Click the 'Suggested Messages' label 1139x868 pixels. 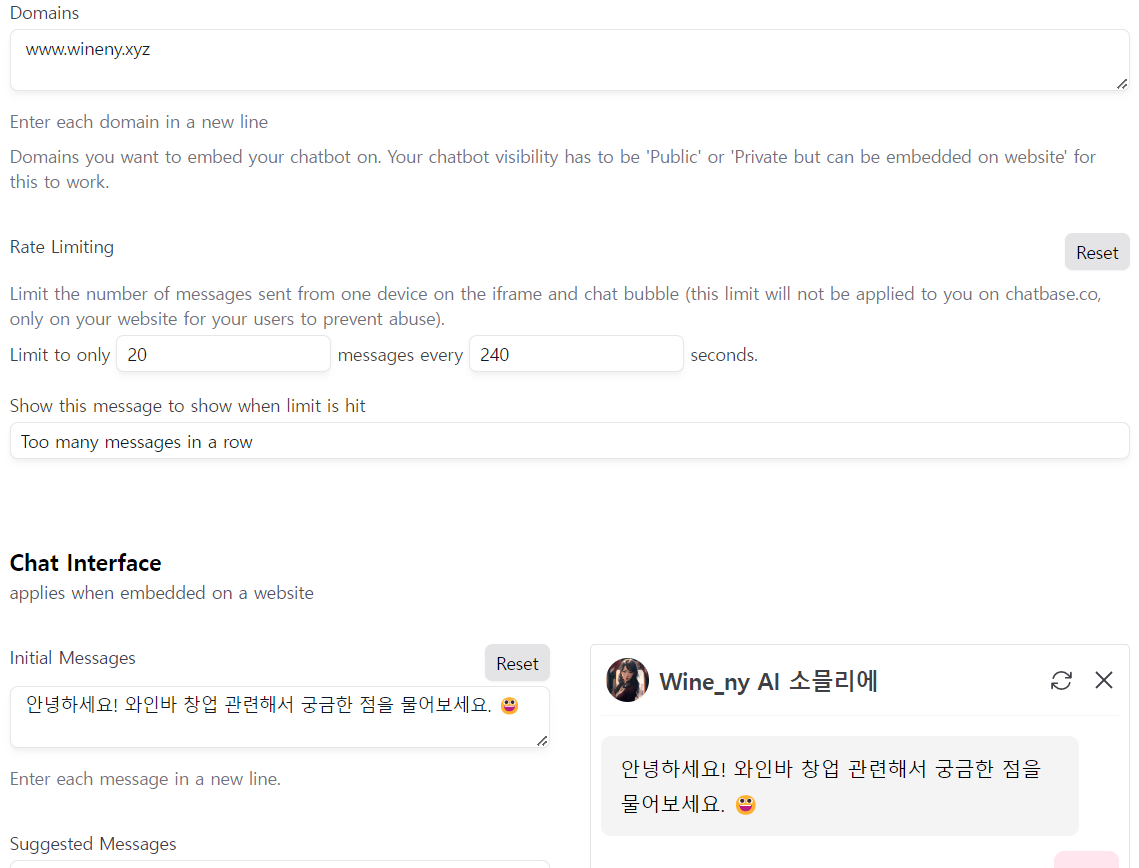click(x=93, y=844)
